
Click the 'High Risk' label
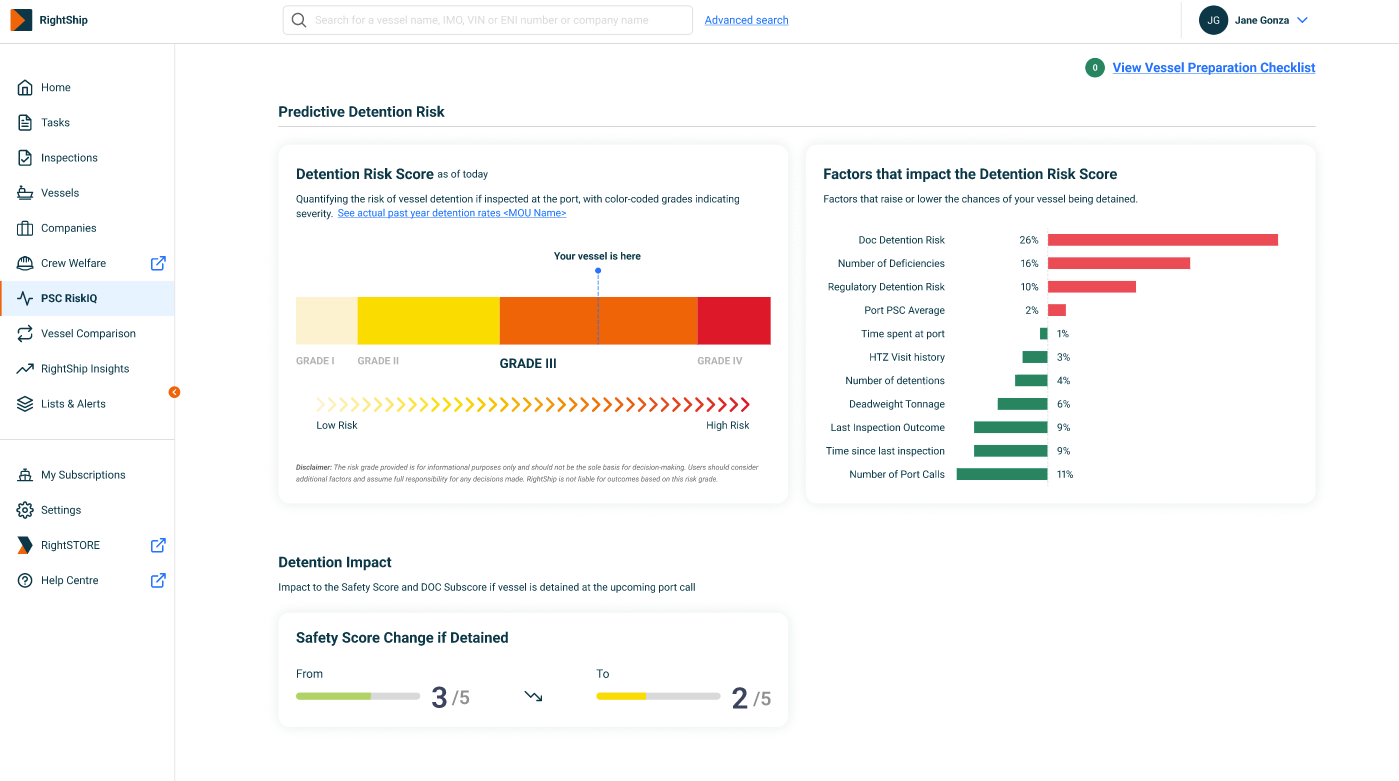(728, 425)
